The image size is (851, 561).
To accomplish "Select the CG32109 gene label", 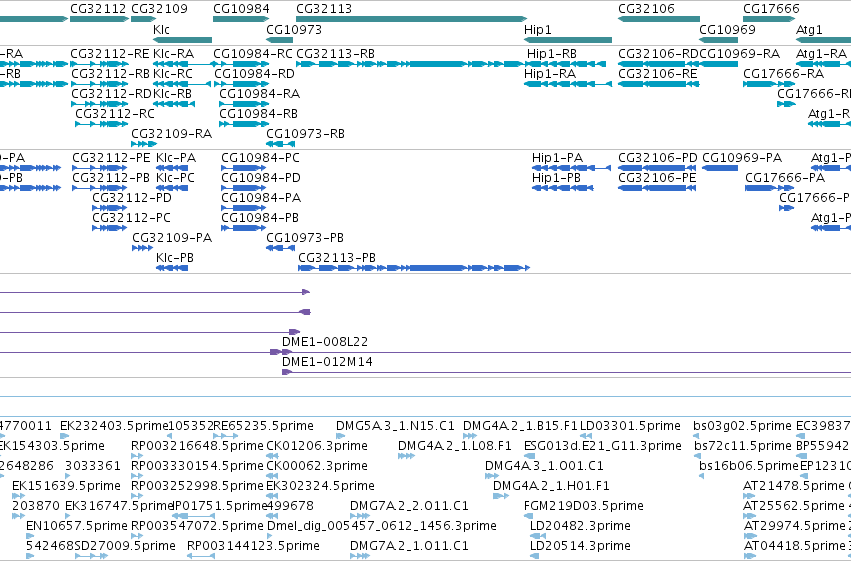I will pyautogui.click(x=160, y=9).
